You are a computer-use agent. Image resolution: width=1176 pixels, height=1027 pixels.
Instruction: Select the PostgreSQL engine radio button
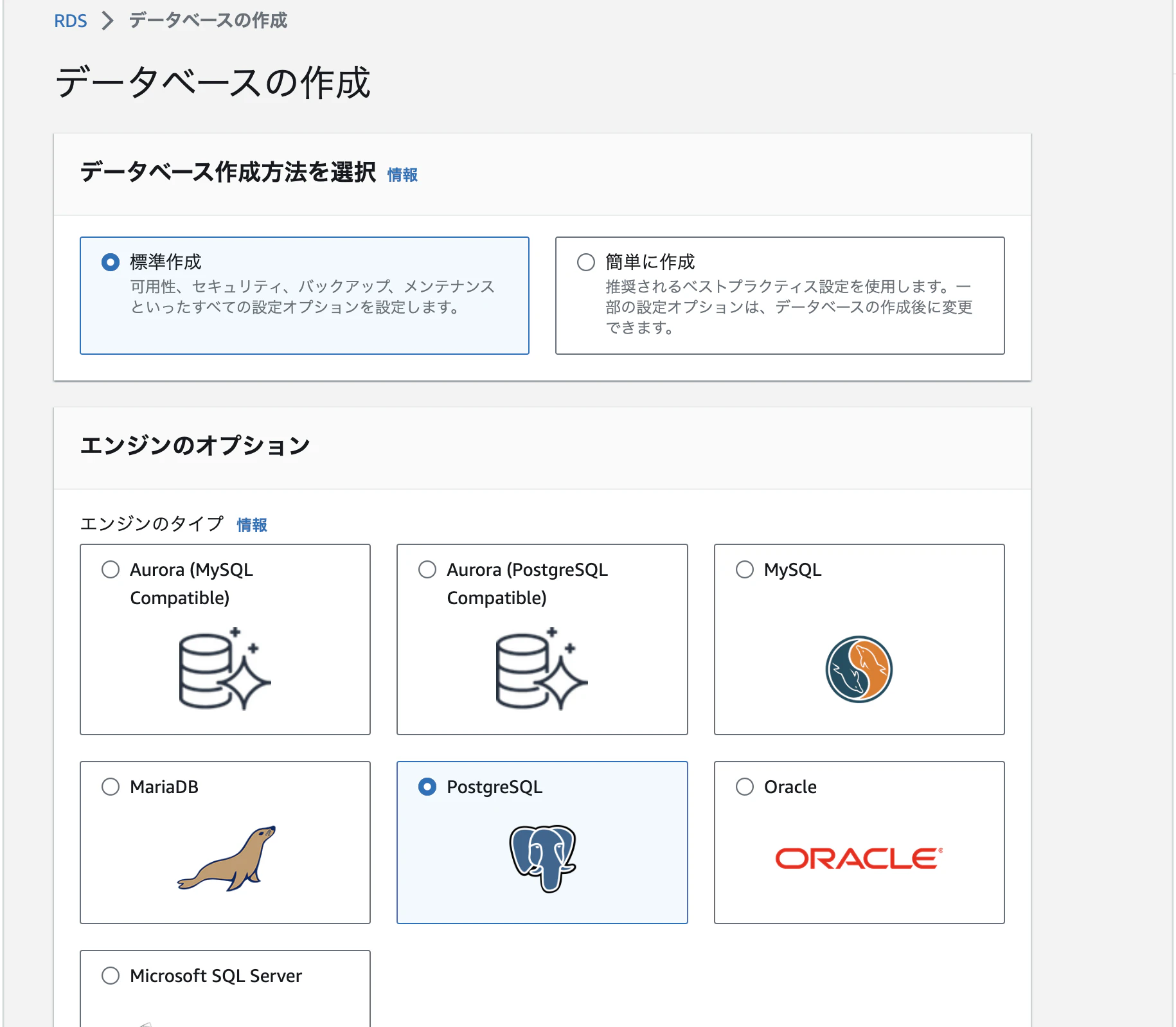[427, 787]
